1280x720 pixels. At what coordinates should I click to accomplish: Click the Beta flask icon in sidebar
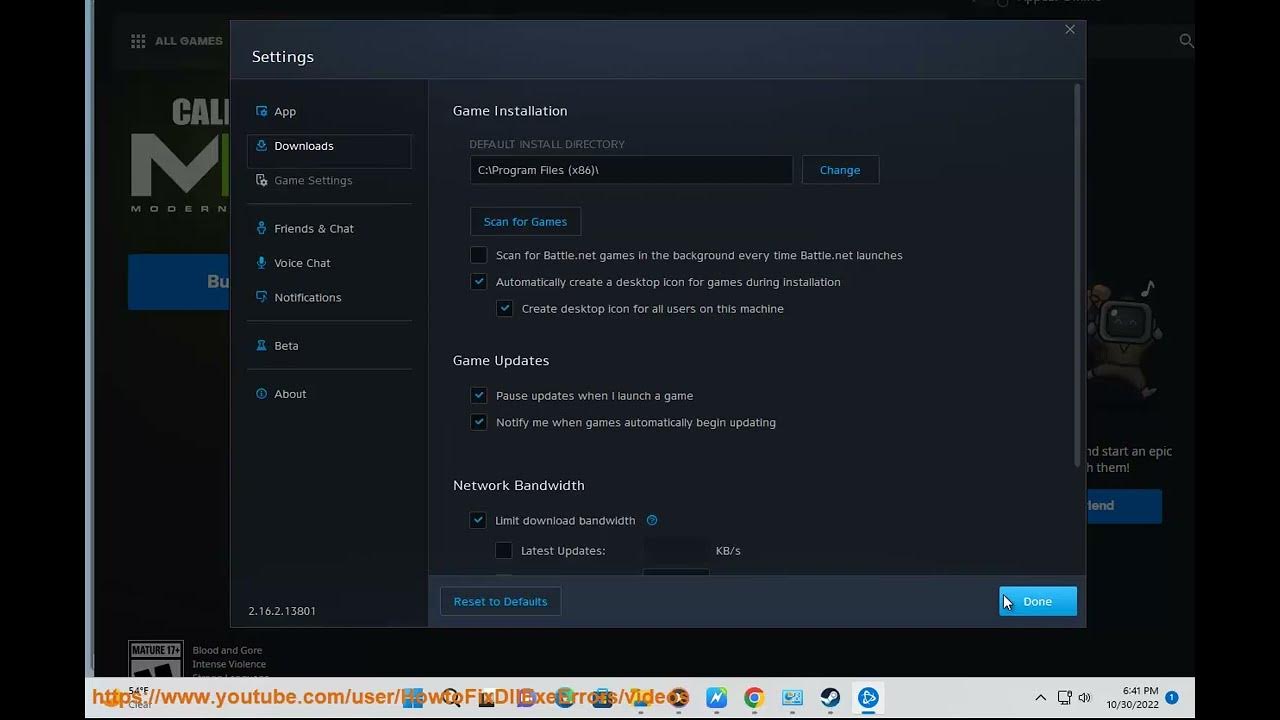(x=262, y=346)
